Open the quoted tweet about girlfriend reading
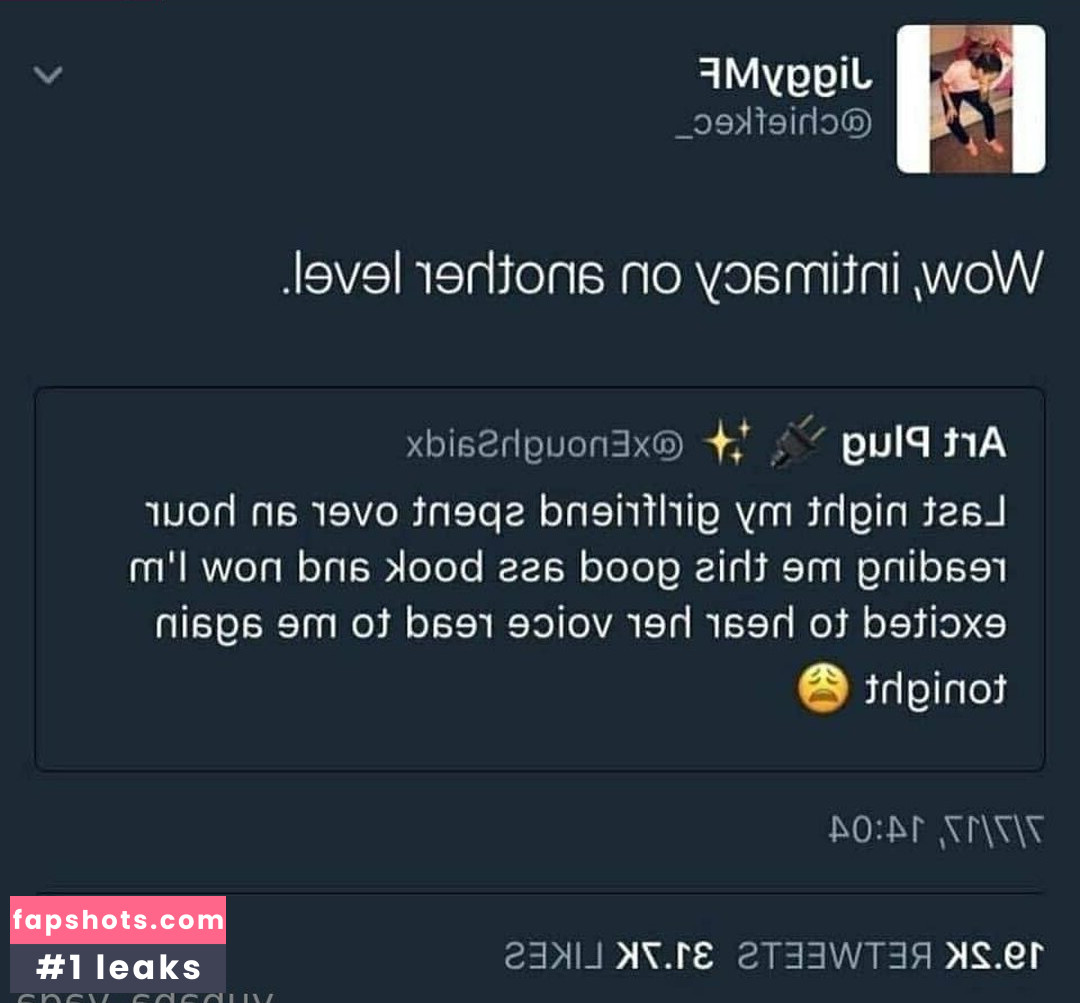1080x1003 pixels. point(540,579)
